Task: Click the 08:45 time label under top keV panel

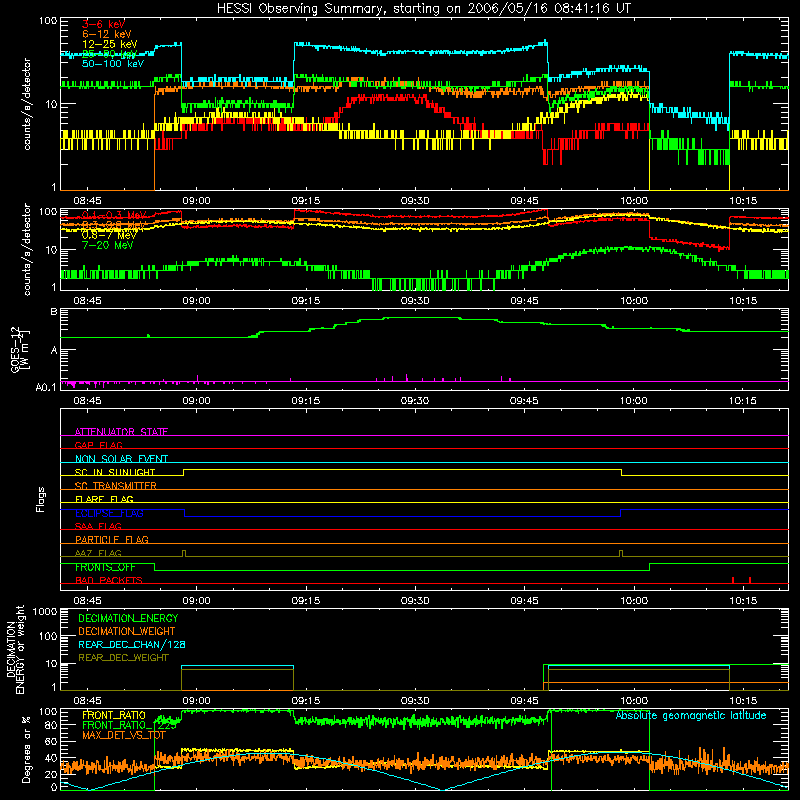Action: (x=87, y=201)
